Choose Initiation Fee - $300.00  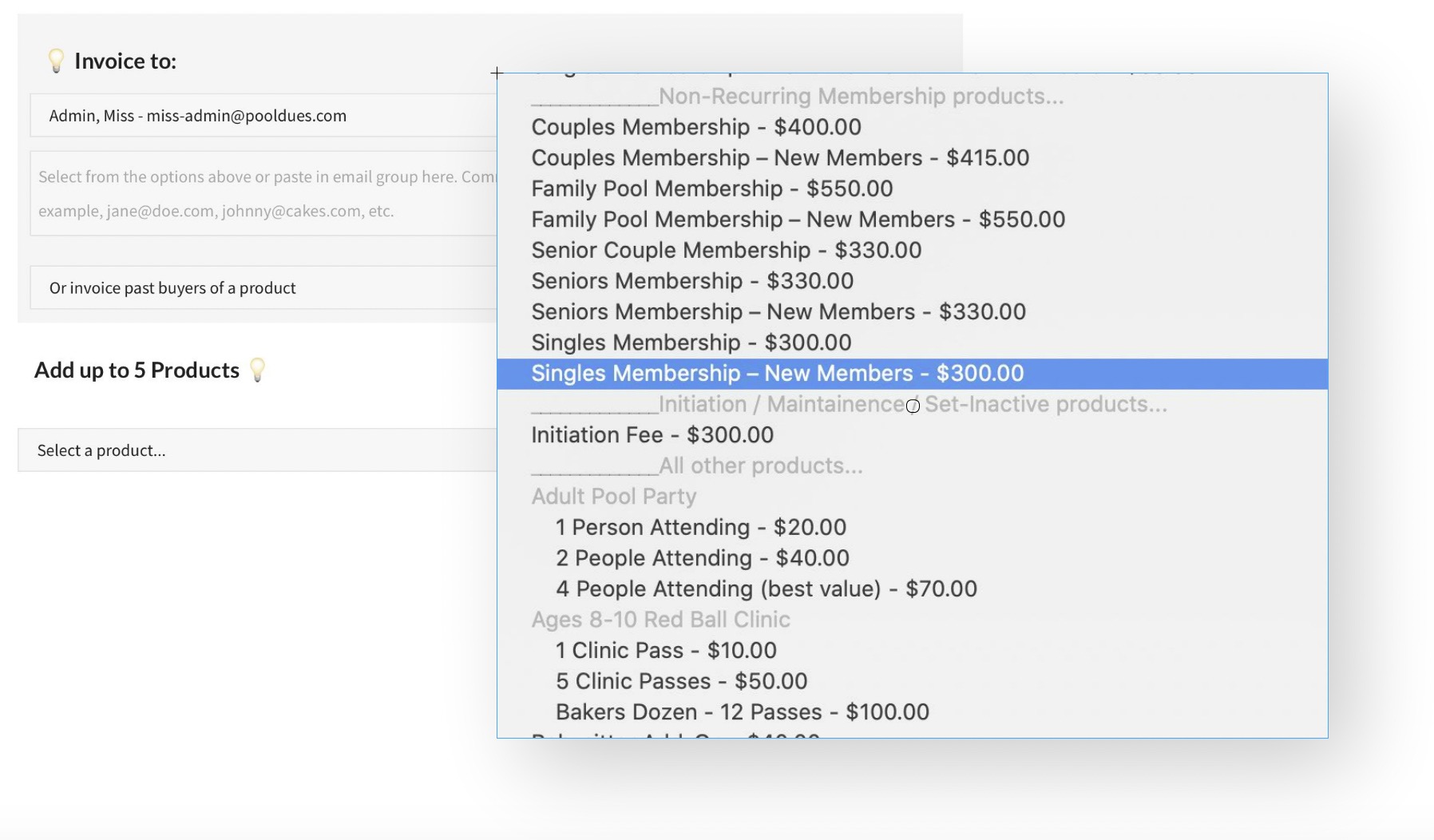click(652, 435)
